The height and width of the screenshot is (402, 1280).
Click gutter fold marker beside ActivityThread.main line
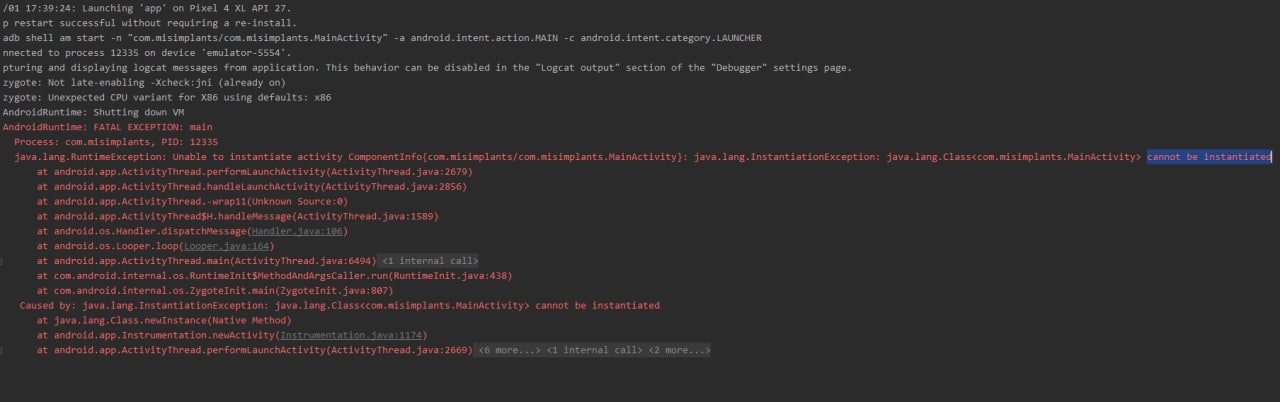pos(3,261)
